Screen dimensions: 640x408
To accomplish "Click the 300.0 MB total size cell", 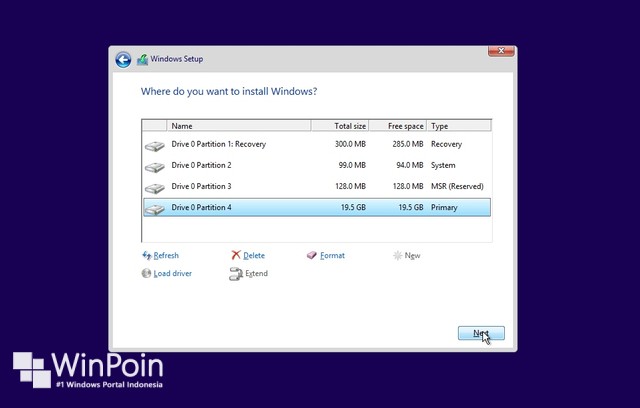I will point(350,144).
